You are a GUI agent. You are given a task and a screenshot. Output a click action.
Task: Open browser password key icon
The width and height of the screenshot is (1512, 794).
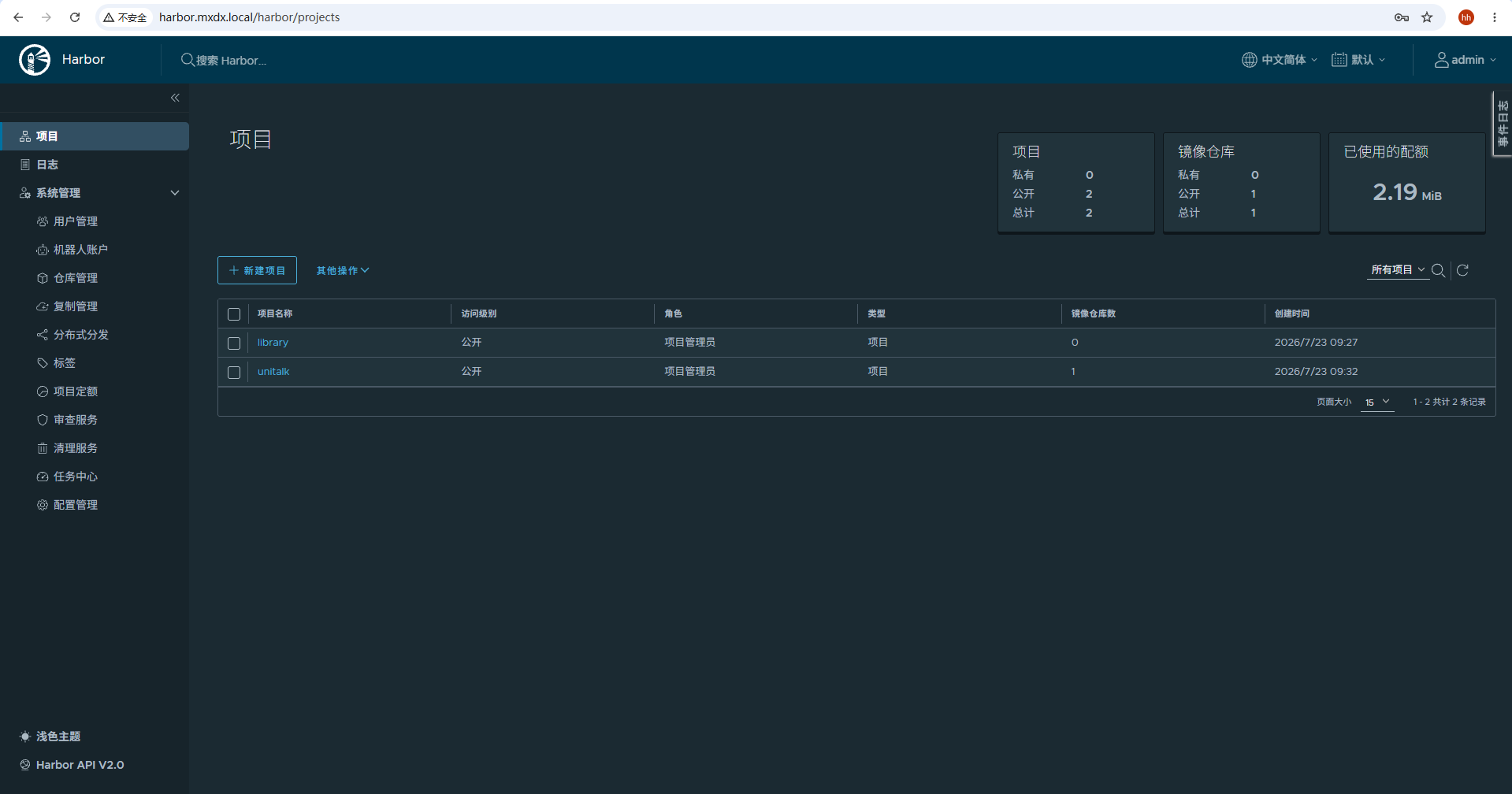coord(1402,17)
